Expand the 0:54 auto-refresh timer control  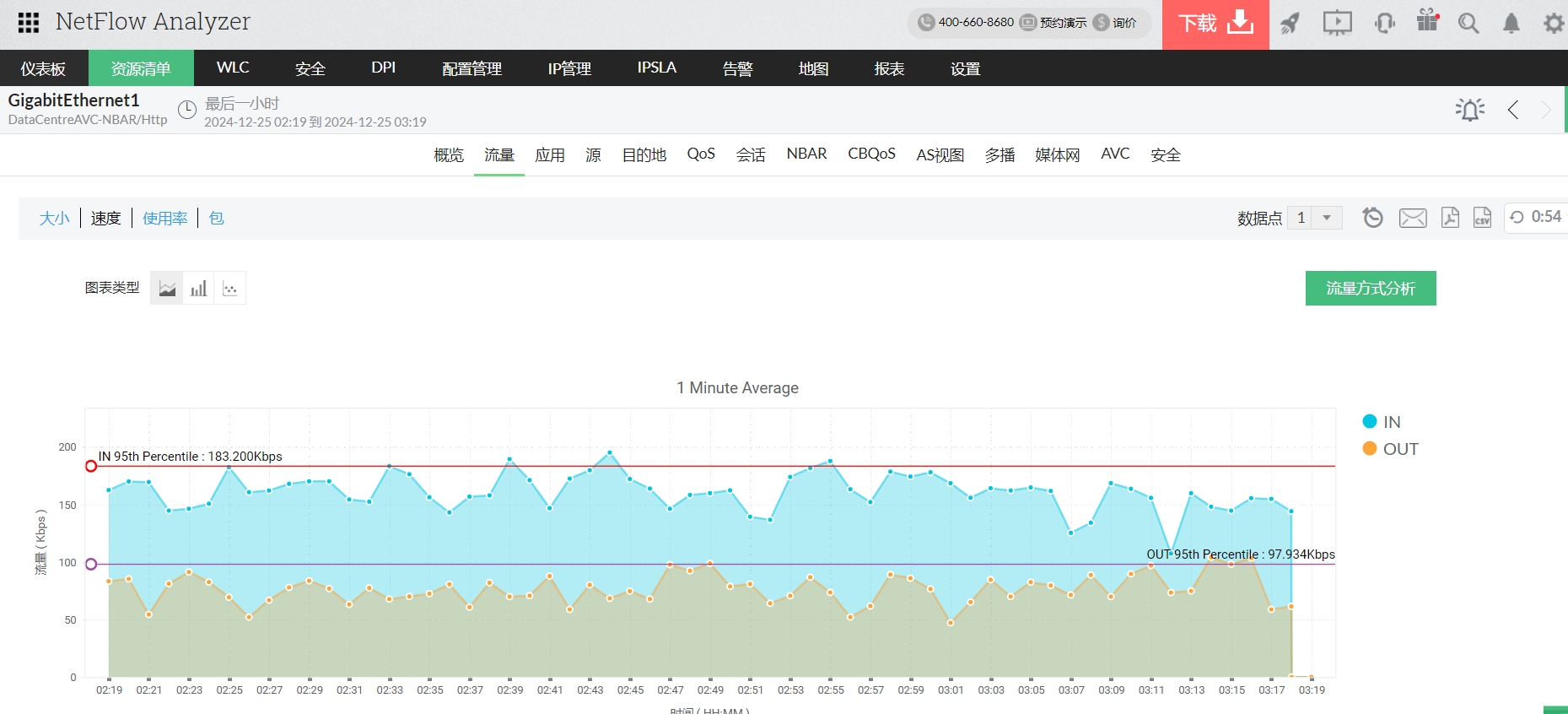point(1536,217)
